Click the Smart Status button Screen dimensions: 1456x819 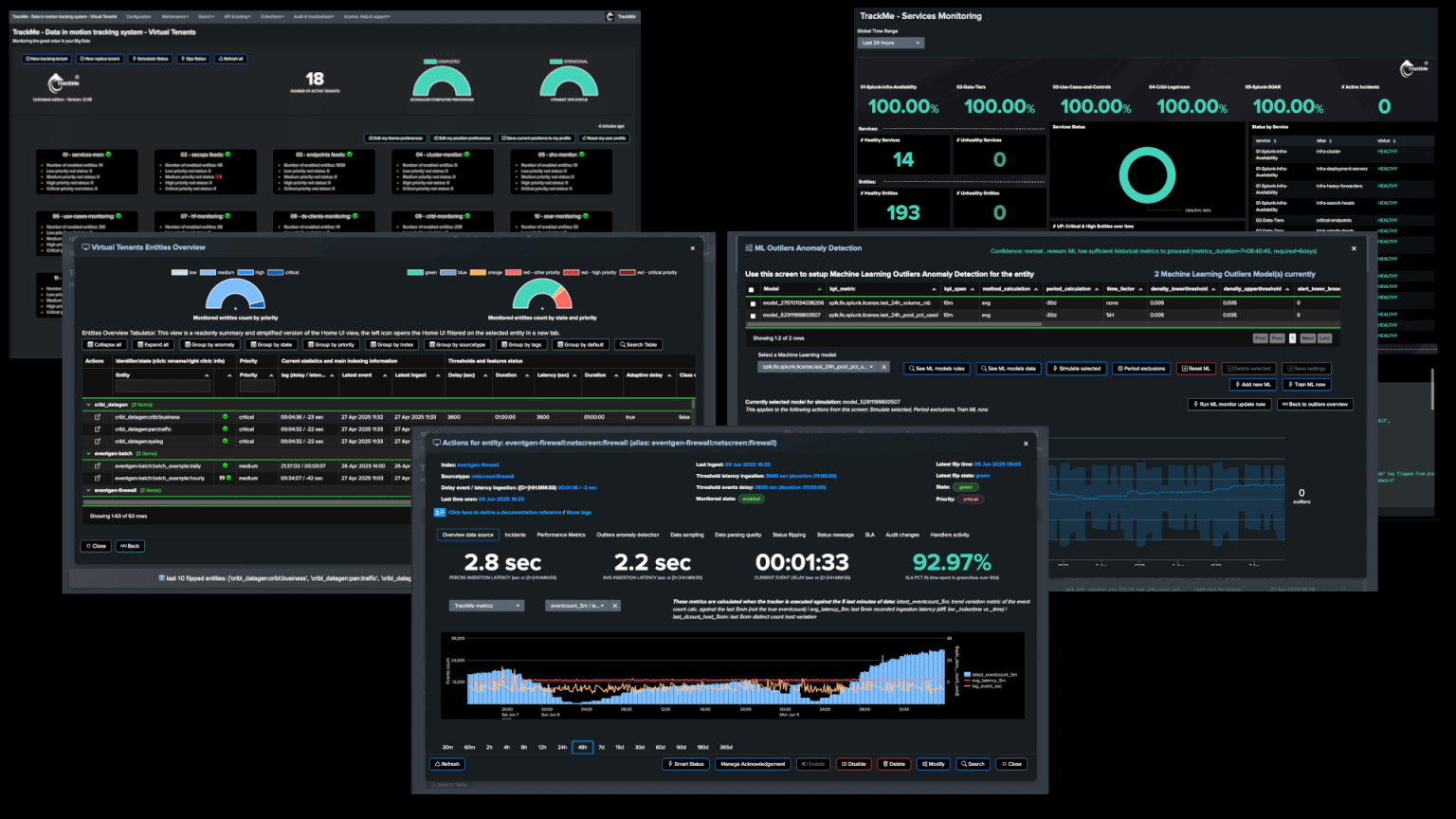pyautogui.click(x=684, y=764)
